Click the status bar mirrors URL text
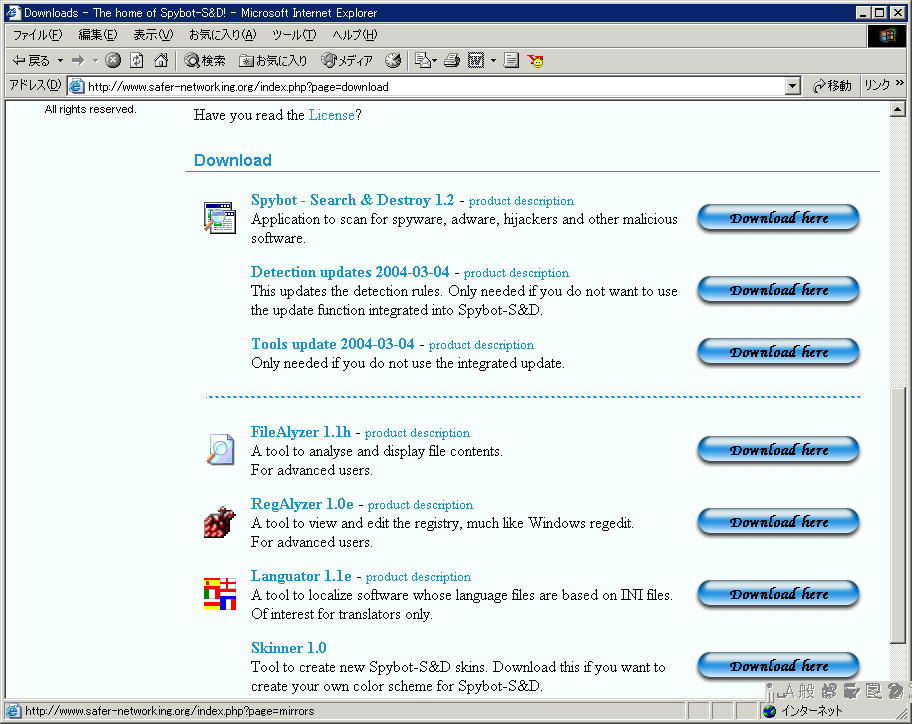Screen dimensions: 912x724 [x=169, y=711]
